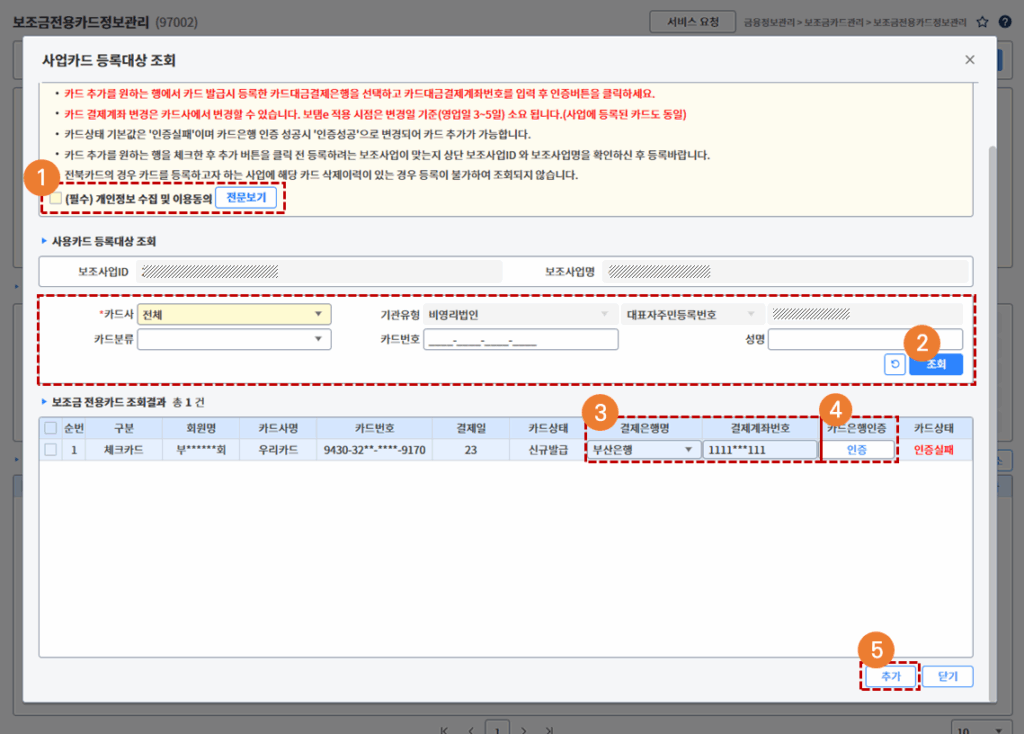Click the 인증 button in card row
The image size is (1024, 734).
pyautogui.click(x=857, y=449)
